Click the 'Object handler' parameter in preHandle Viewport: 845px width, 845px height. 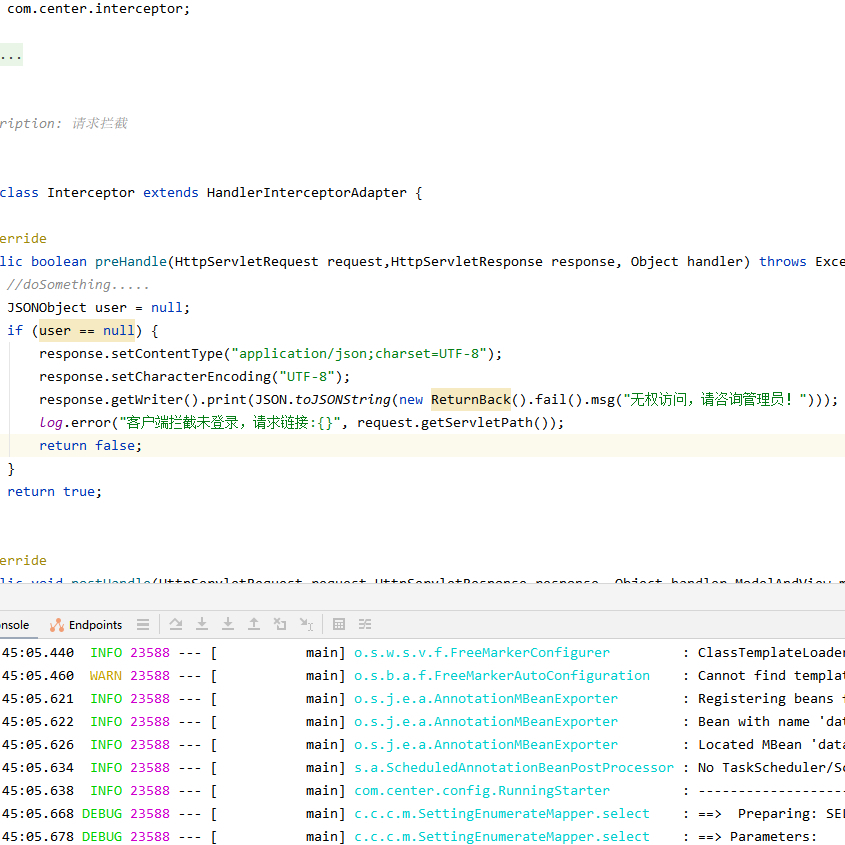pos(686,261)
